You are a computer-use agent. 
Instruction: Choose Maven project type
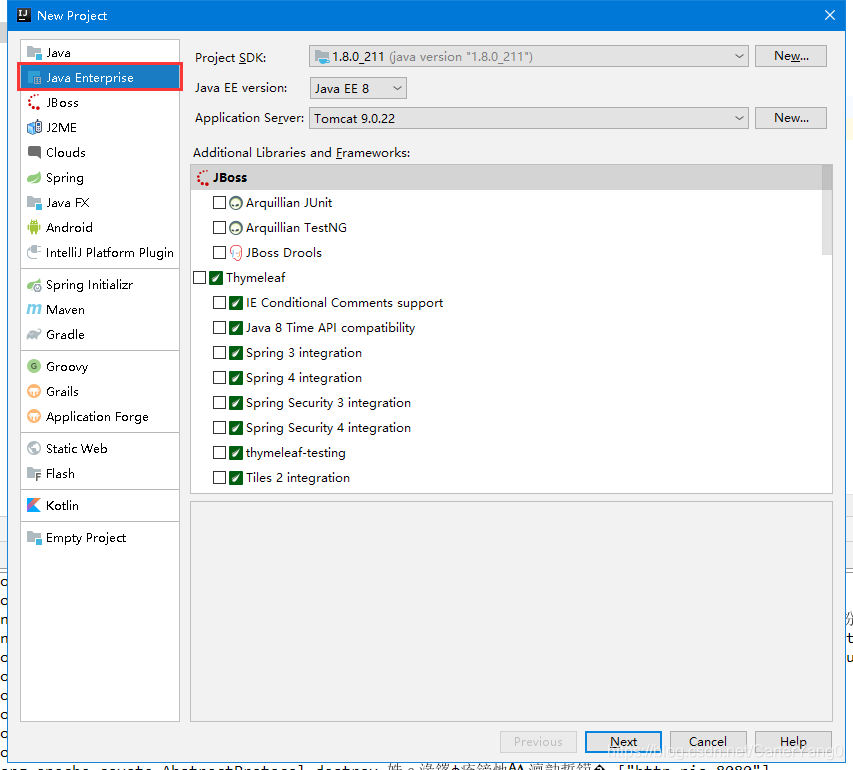tap(100, 310)
